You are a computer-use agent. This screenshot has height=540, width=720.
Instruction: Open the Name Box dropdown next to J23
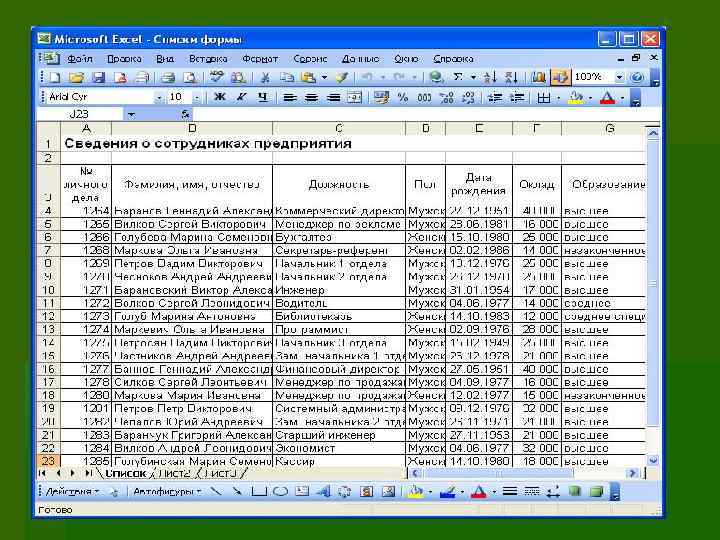tap(131, 114)
